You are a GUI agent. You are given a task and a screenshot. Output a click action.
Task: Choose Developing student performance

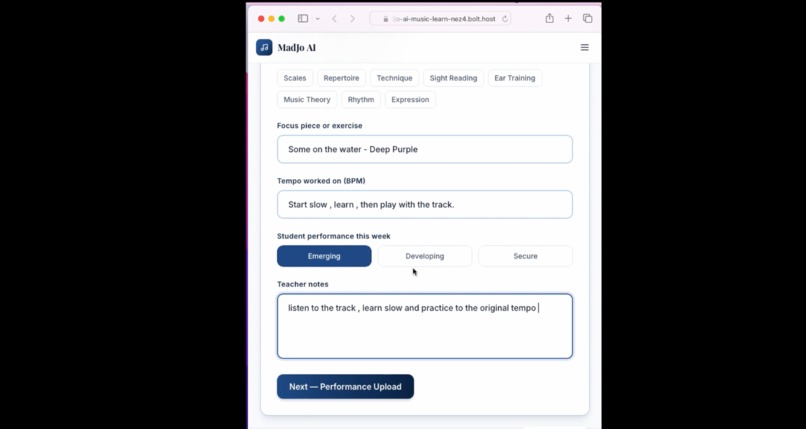coord(425,256)
